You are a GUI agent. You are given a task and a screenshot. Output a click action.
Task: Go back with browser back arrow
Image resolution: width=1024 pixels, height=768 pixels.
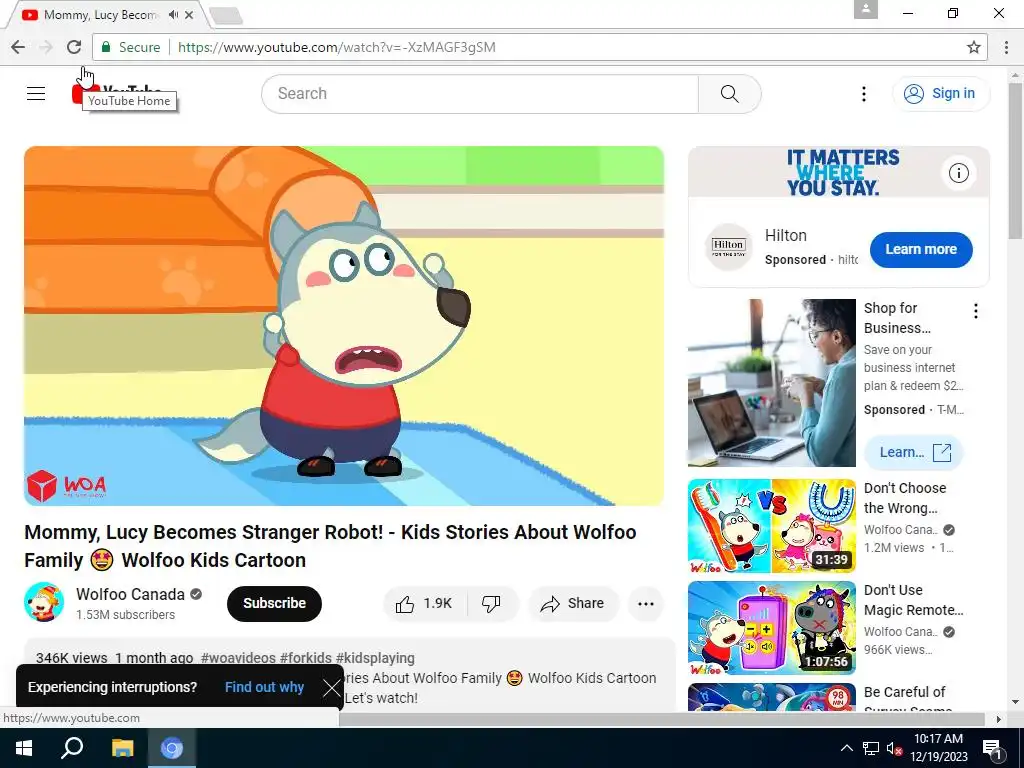(x=18, y=47)
